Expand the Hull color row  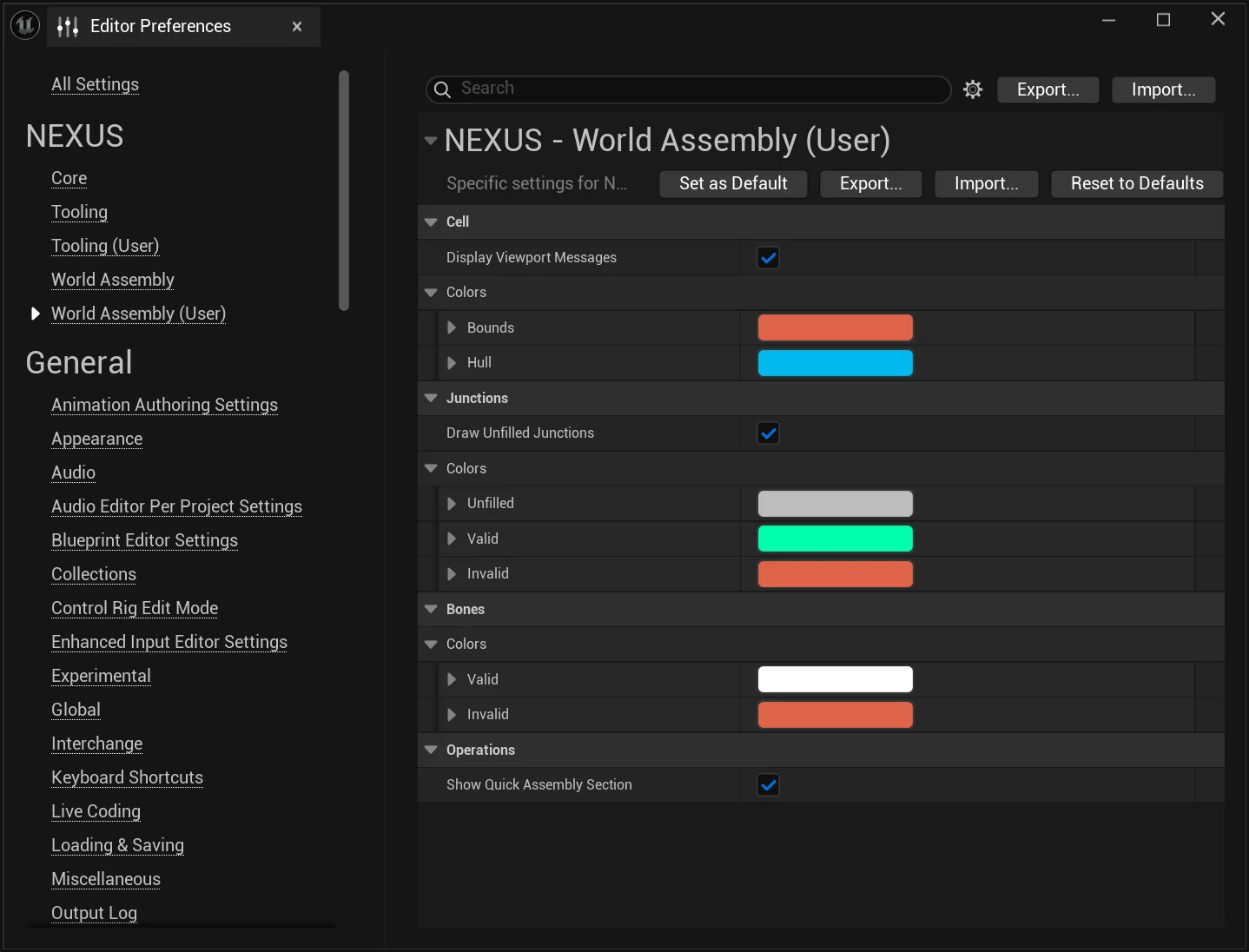[452, 363]
